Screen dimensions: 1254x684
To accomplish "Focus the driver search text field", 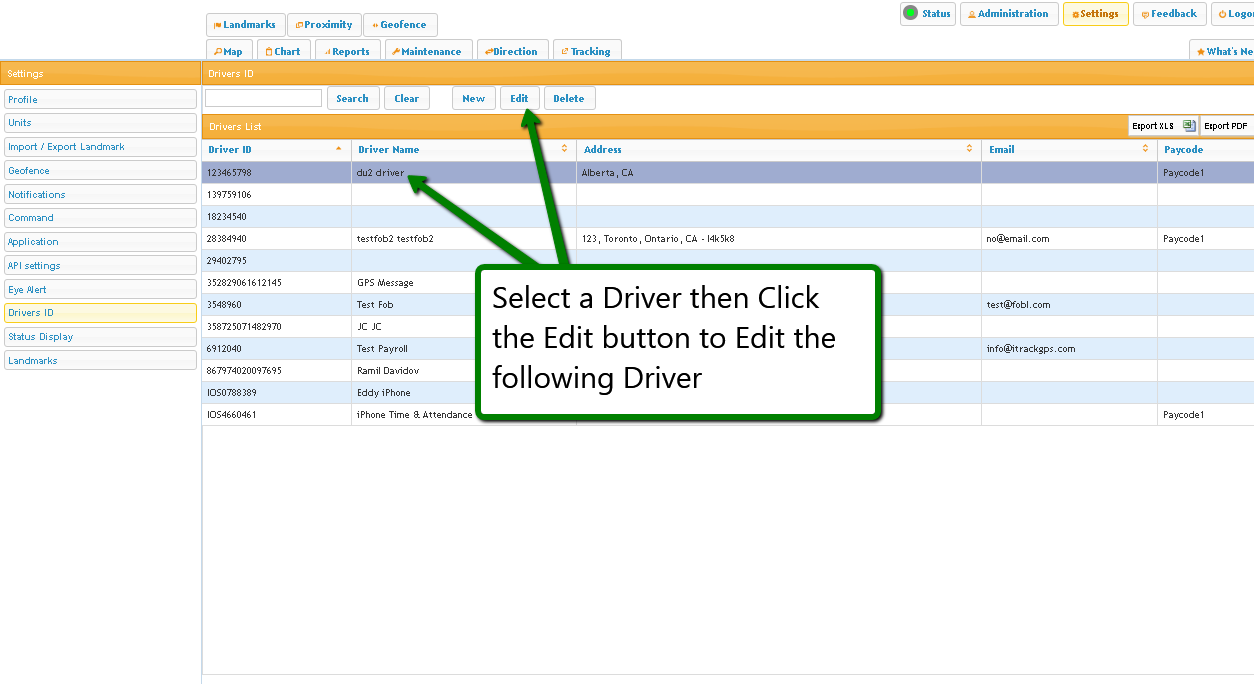I will [263, 98].
